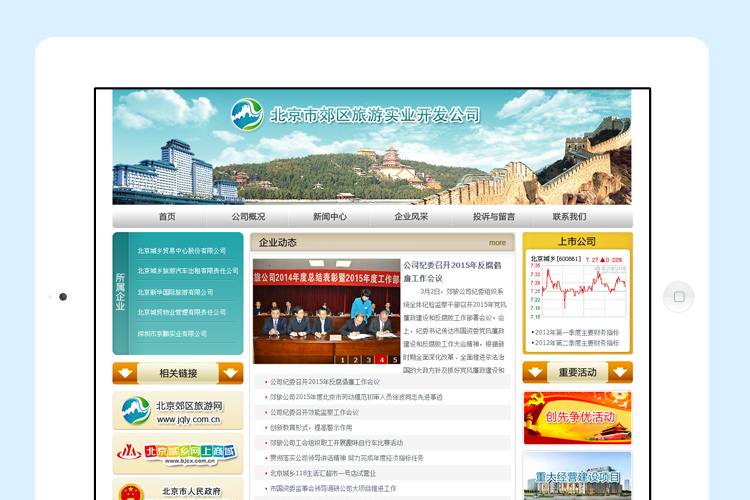
Task: Open the 公司概况 navigation menu
Action: click(x=248, y=217)
